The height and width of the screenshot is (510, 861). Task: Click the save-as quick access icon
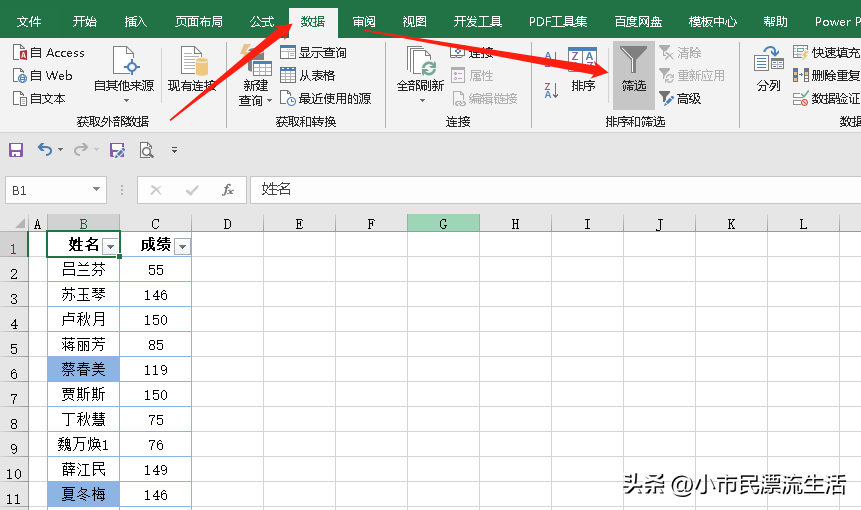[117, 150]
